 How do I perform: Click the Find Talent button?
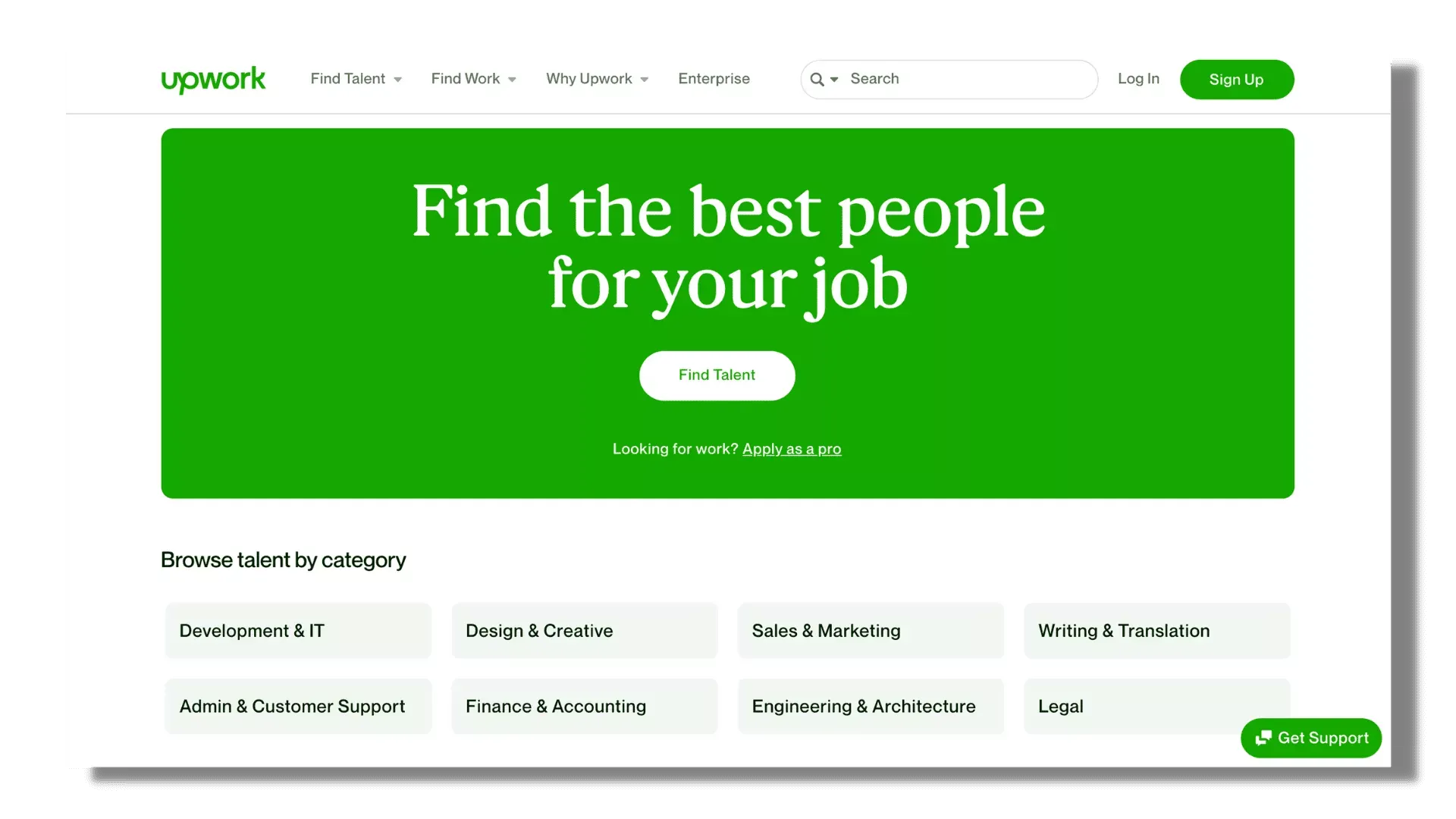click(717, 375)
